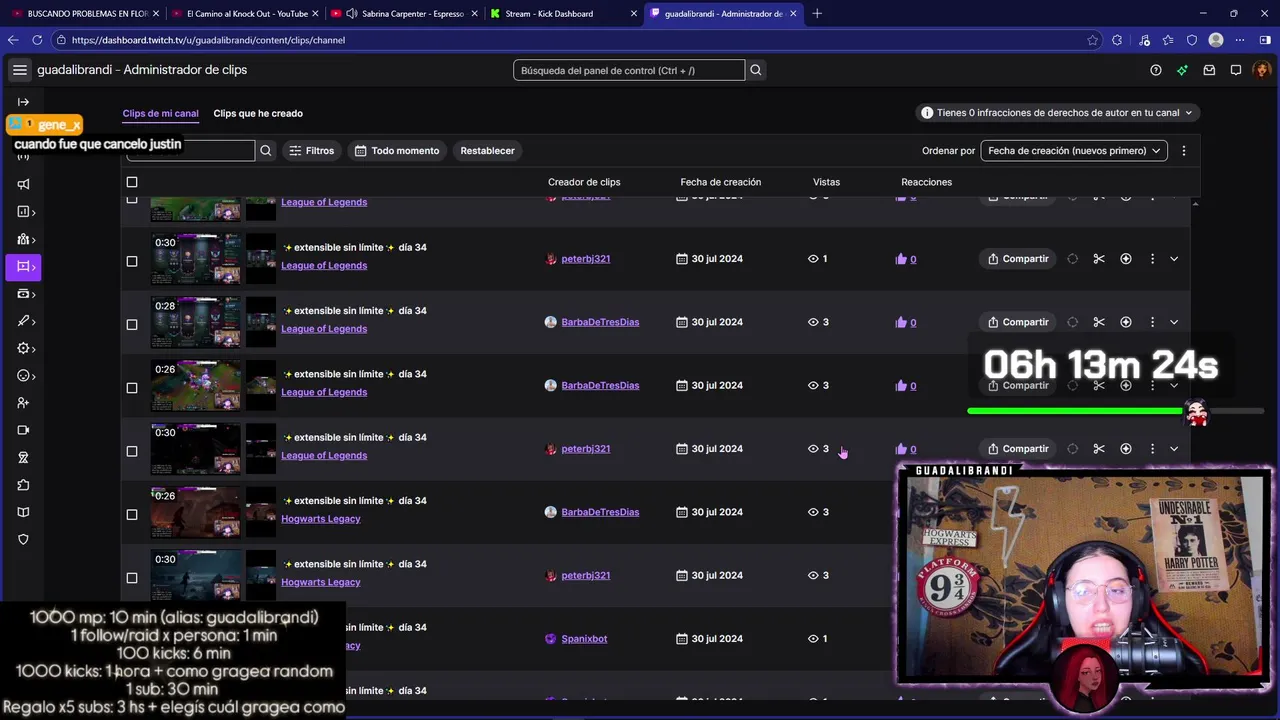Open the book creator camp sidebar icon

23,512
